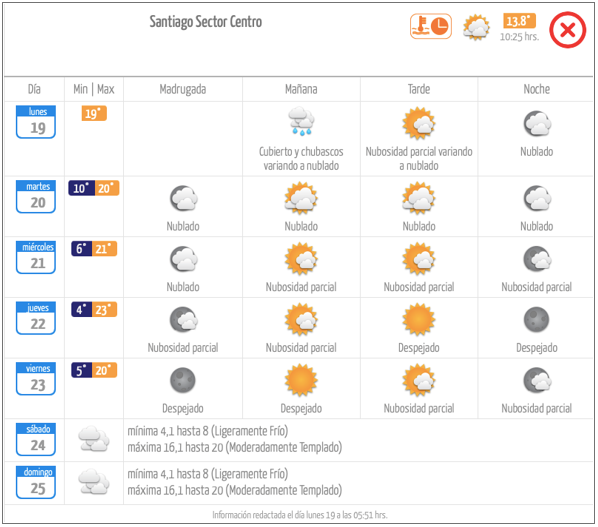This screenshot has width=598, height=527.
Task: Select the sábado 24 calendar icon
Action: 36,439
